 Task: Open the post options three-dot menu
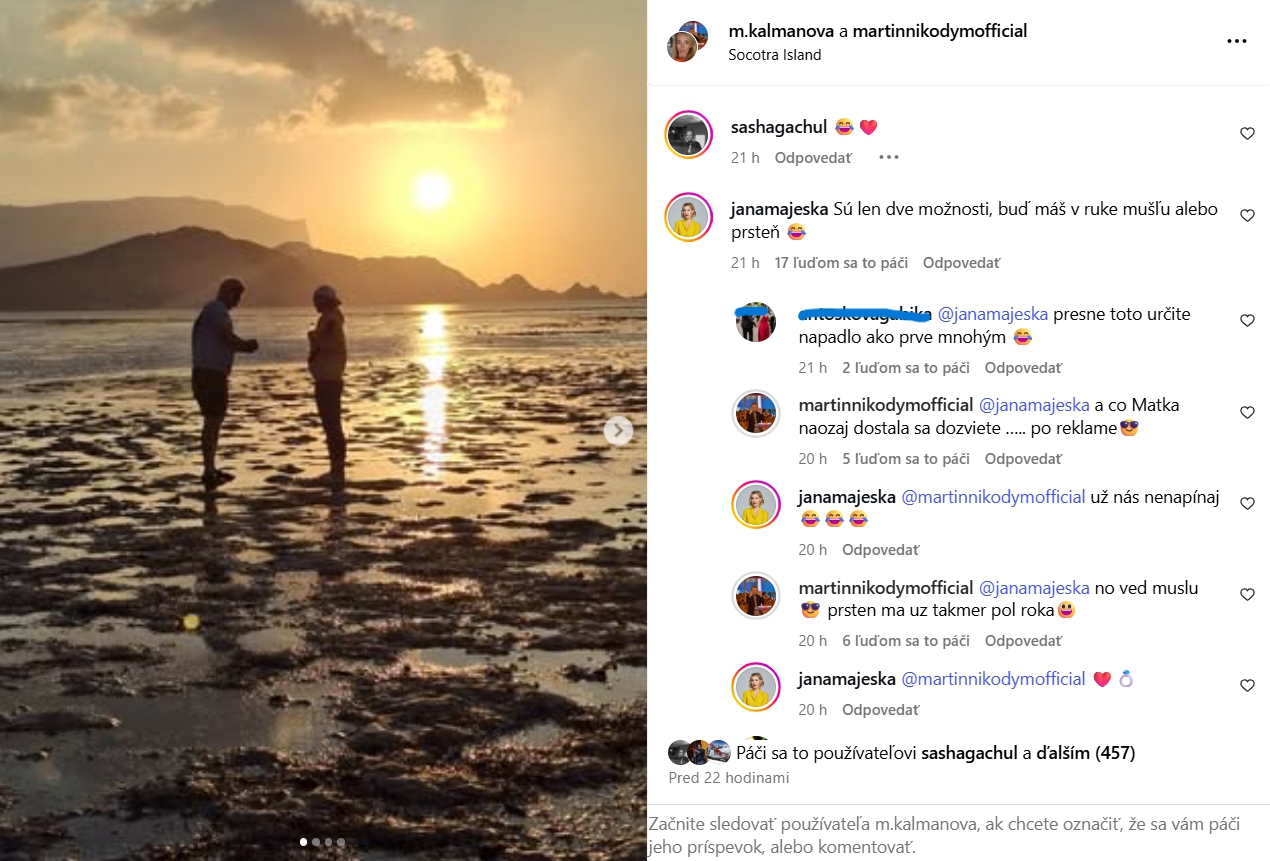point(1237,42)
